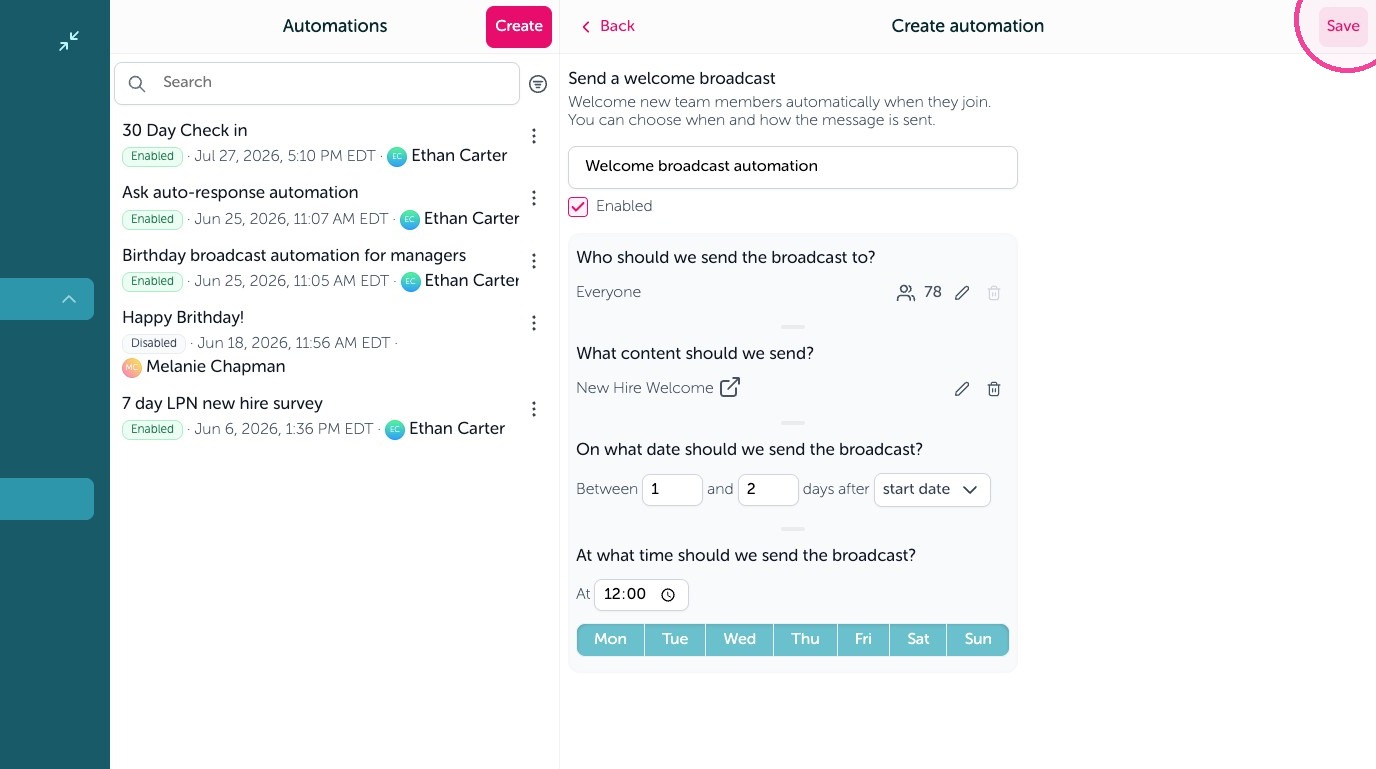This screenshot has height=769, width=1376.
Task: Click the clock icon in time field
Action: coord(668,595)
